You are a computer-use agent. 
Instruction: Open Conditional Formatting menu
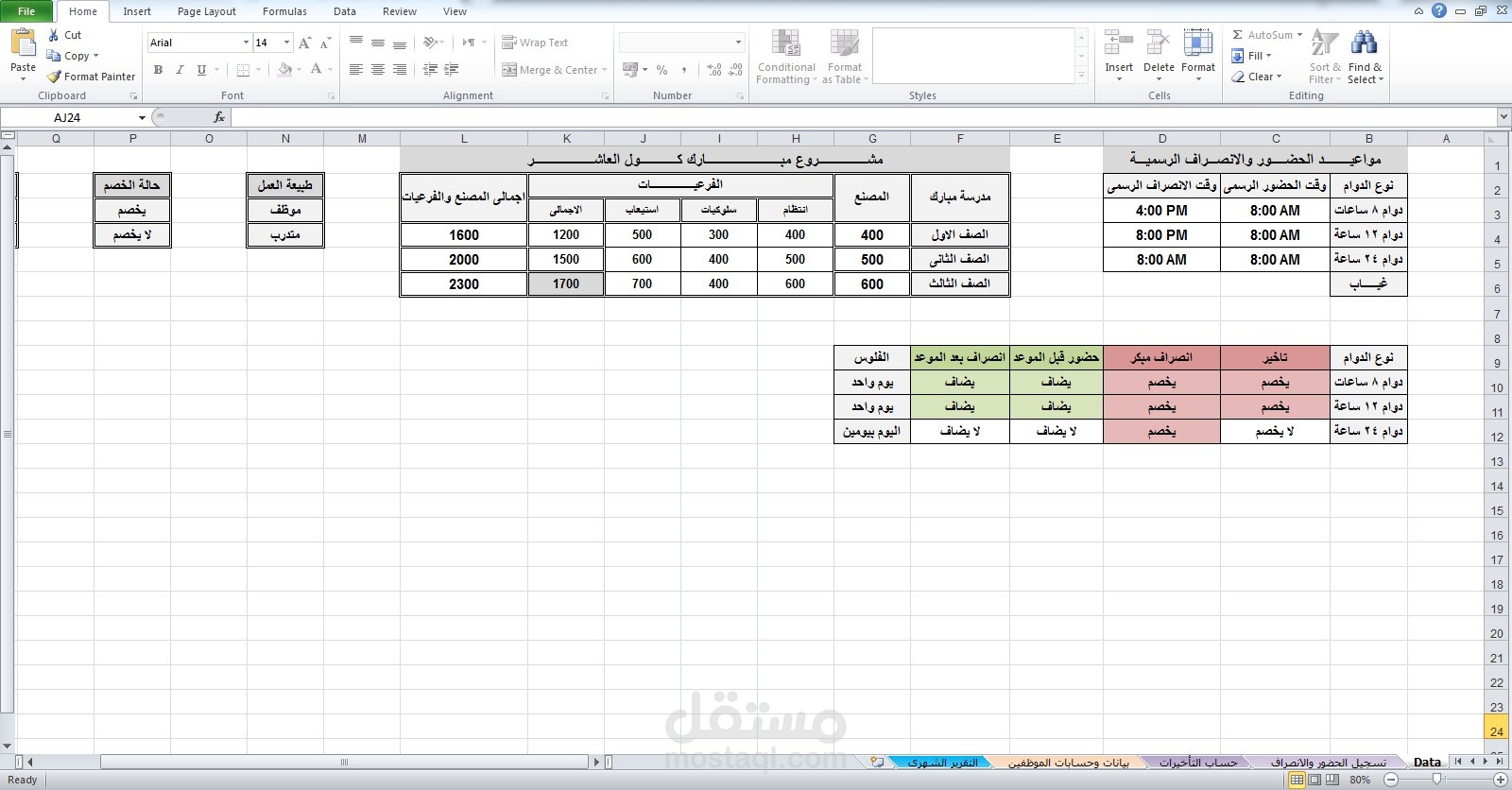786,57
